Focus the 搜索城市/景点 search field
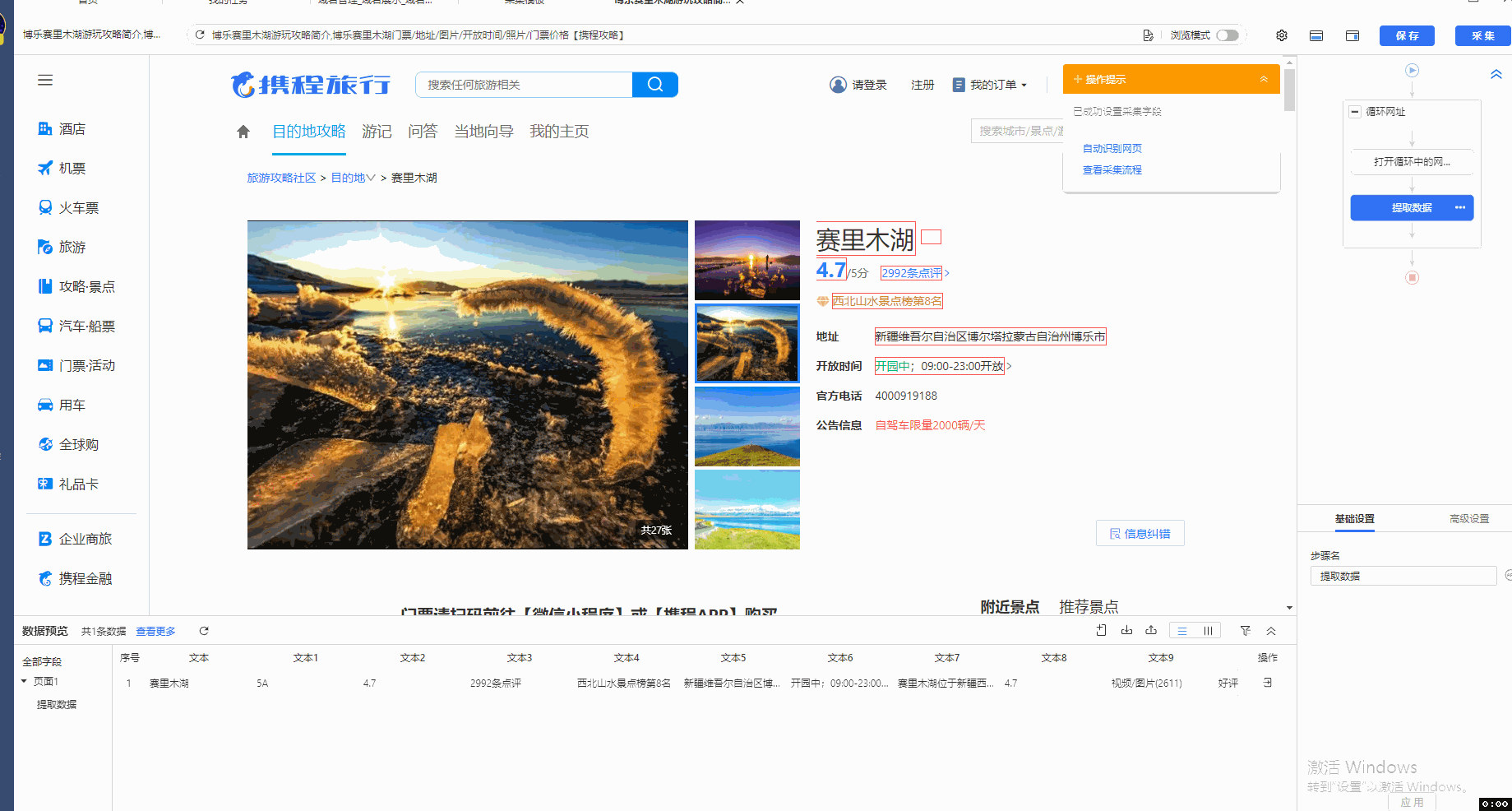 coord(1017,131)
